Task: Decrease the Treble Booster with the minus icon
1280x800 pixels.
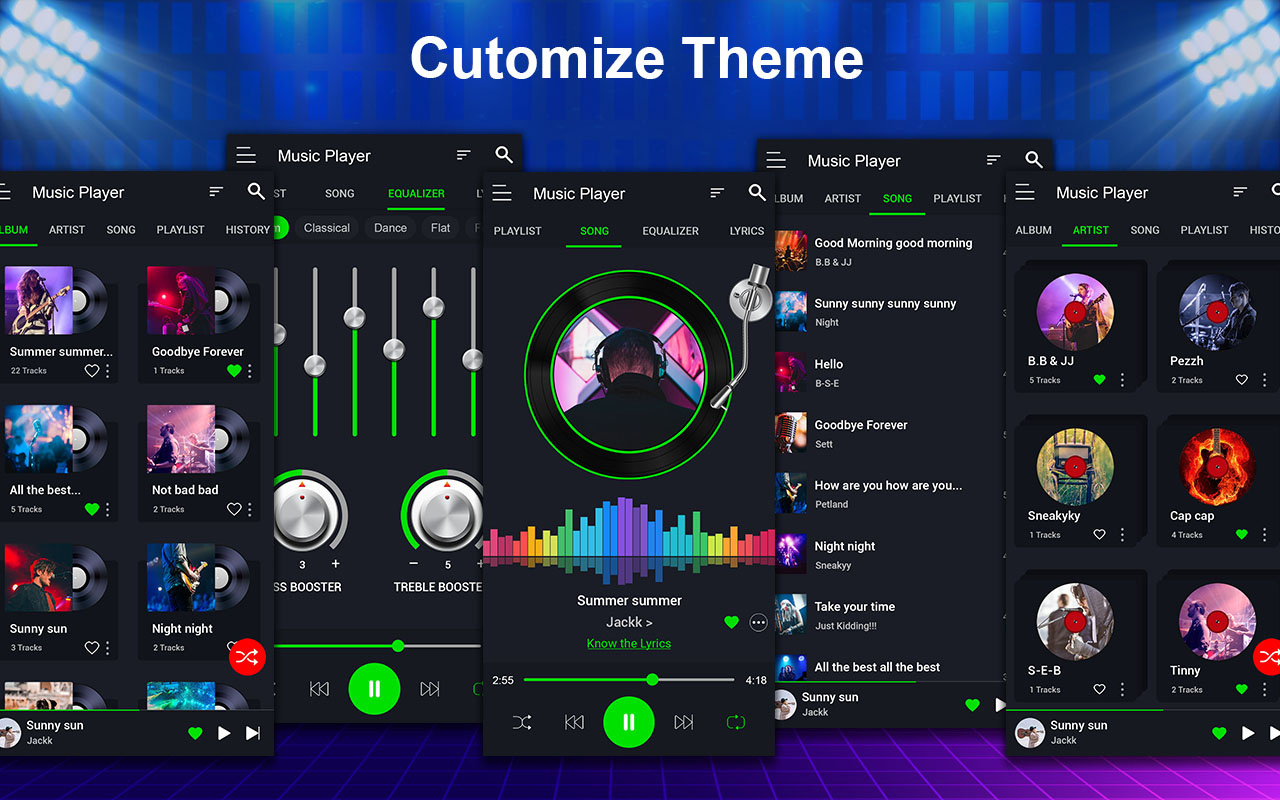Action: click(412, 564)
